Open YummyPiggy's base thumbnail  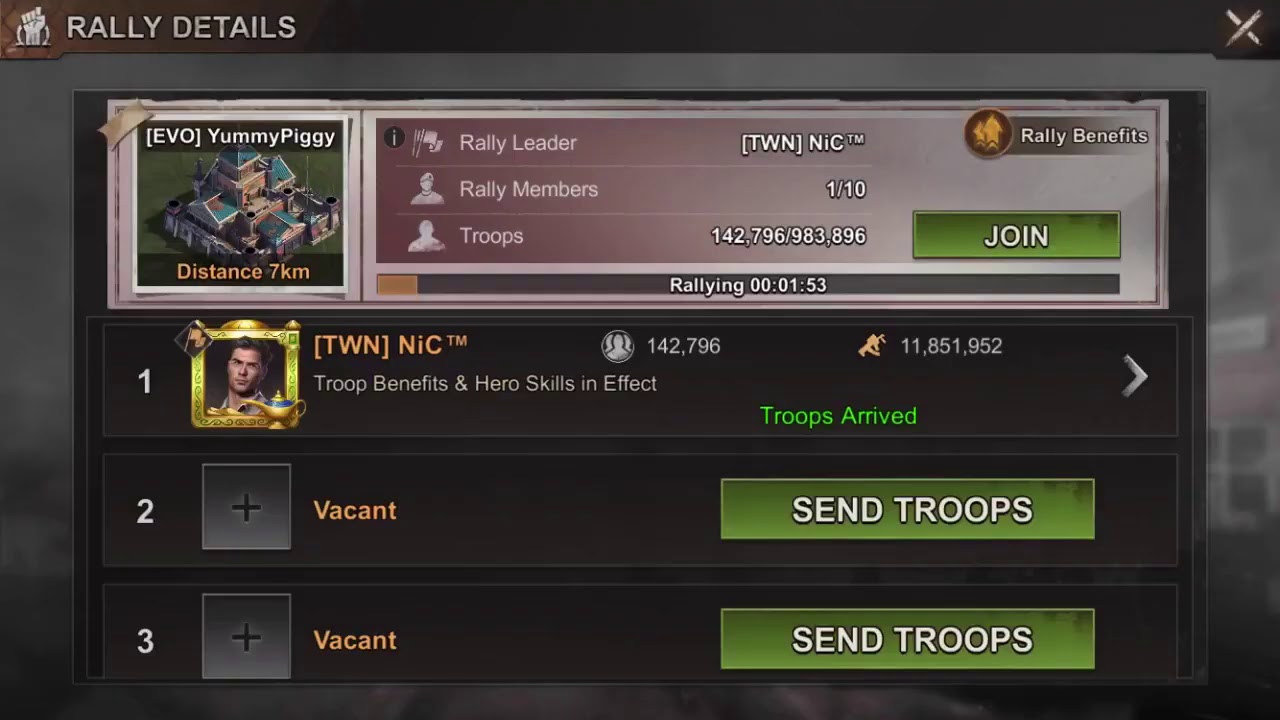click(x=241, y=204)
